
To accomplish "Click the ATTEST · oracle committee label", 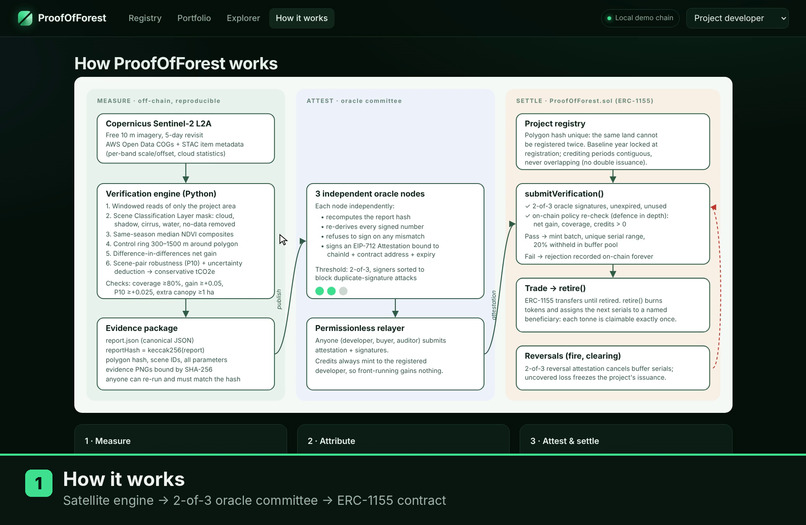I will 354,101.
